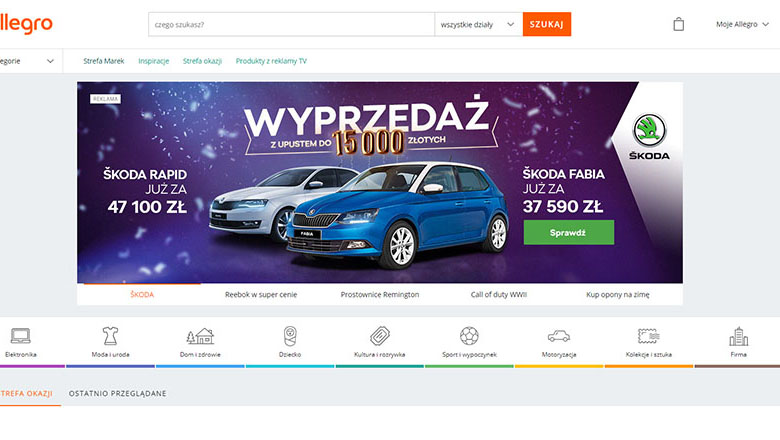Choose the Dom i zdrowie house icon

click(x=200, y=336)
